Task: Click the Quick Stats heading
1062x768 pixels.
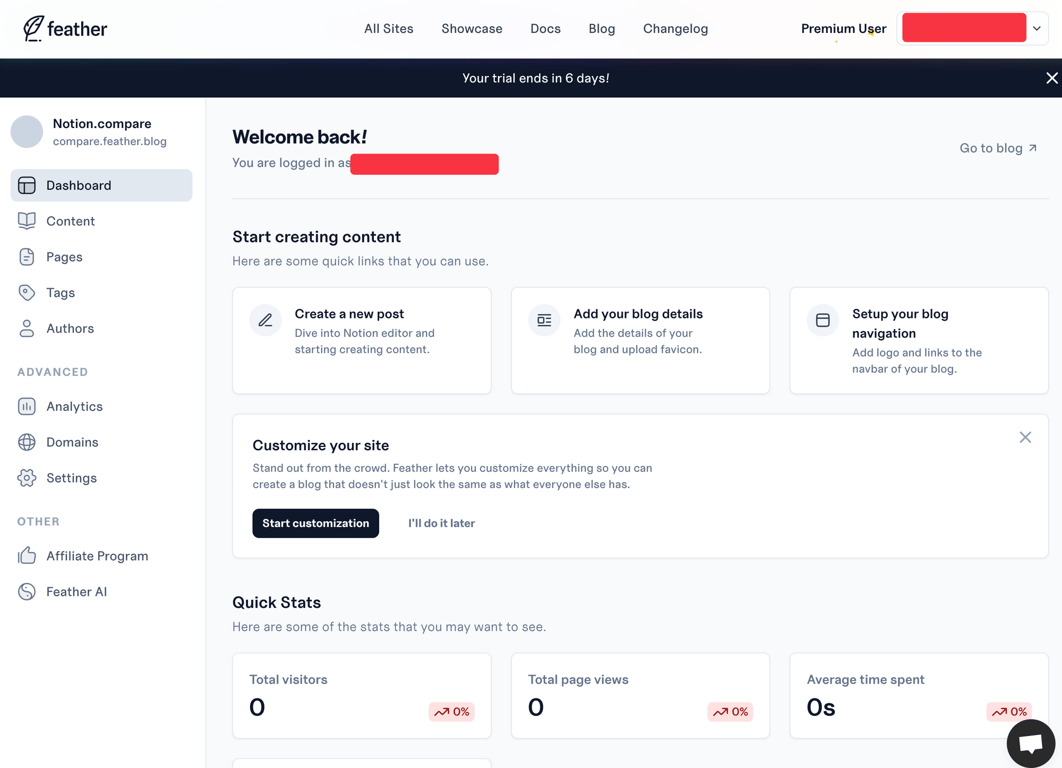Action: pyautogui.click(x=277, y=603)
